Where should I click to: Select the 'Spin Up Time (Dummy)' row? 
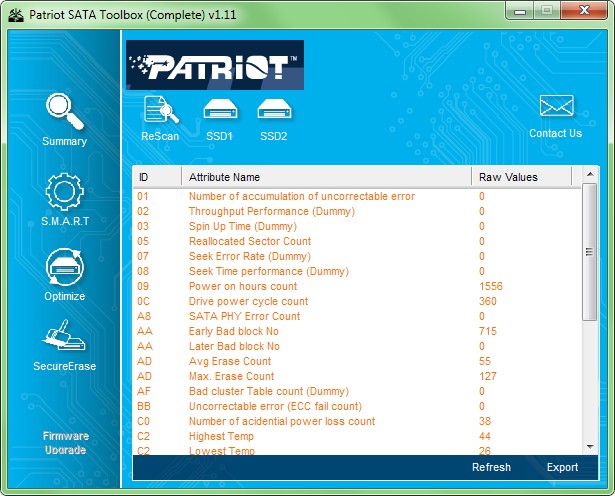tap(357, 226)
